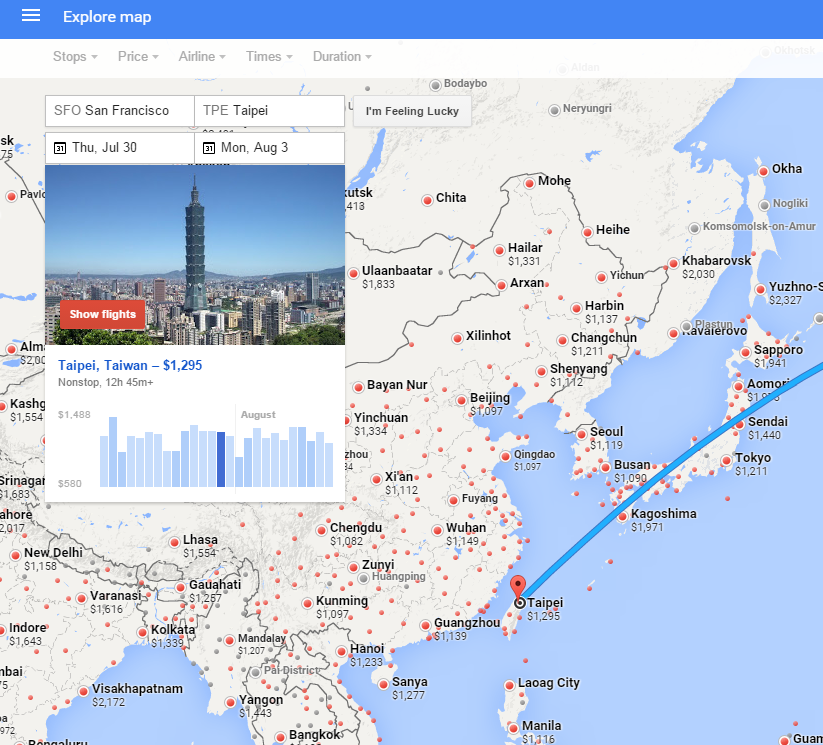Select the Hanoi map marker

(x=341, y=652)
